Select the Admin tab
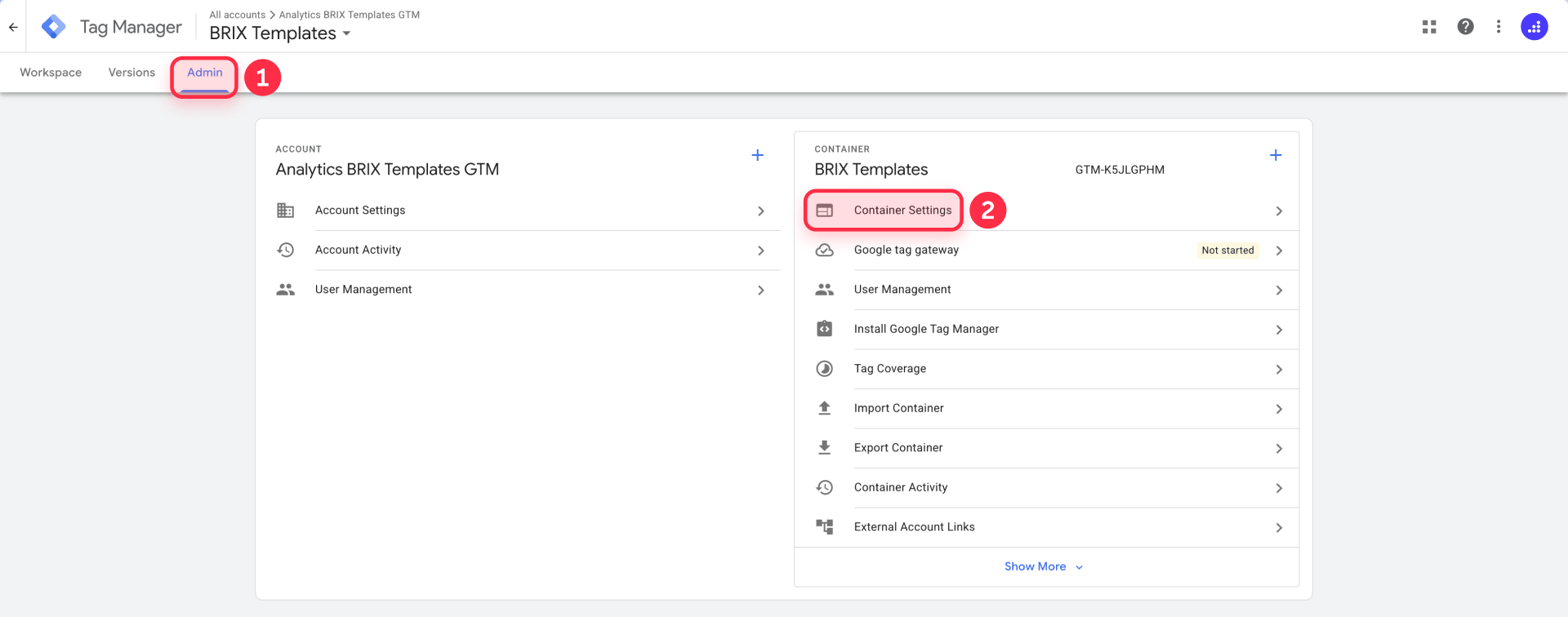This screenshot has height=617, width=1568. pyautogui.click(x=205, y=73)
